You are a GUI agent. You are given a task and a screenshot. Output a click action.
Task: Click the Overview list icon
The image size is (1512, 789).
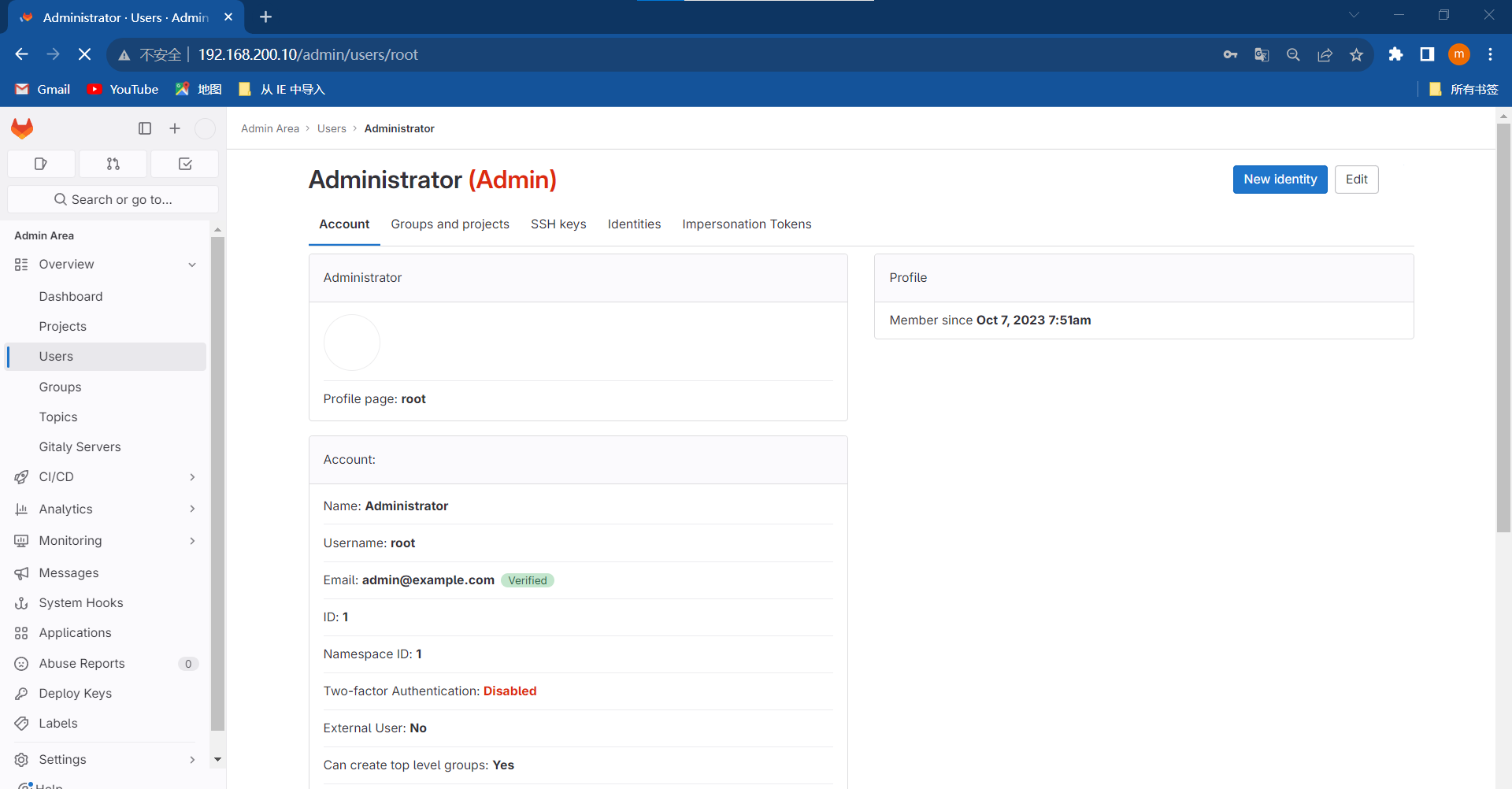click(21, 265)
